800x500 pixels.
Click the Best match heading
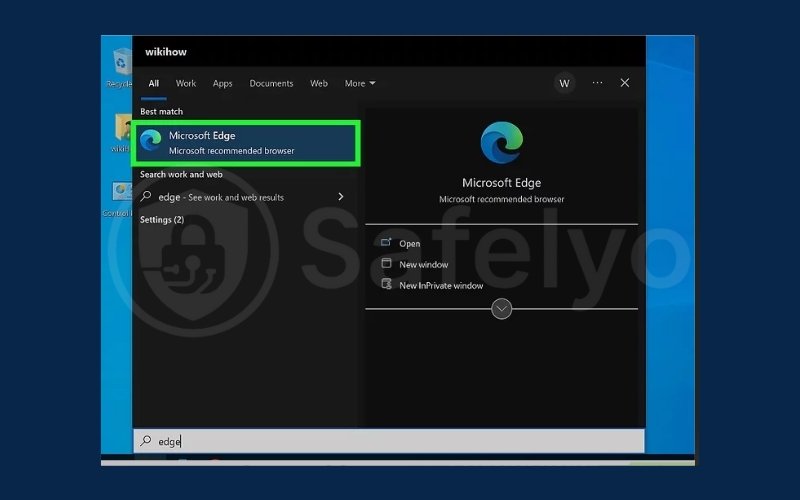coord(161,111)
